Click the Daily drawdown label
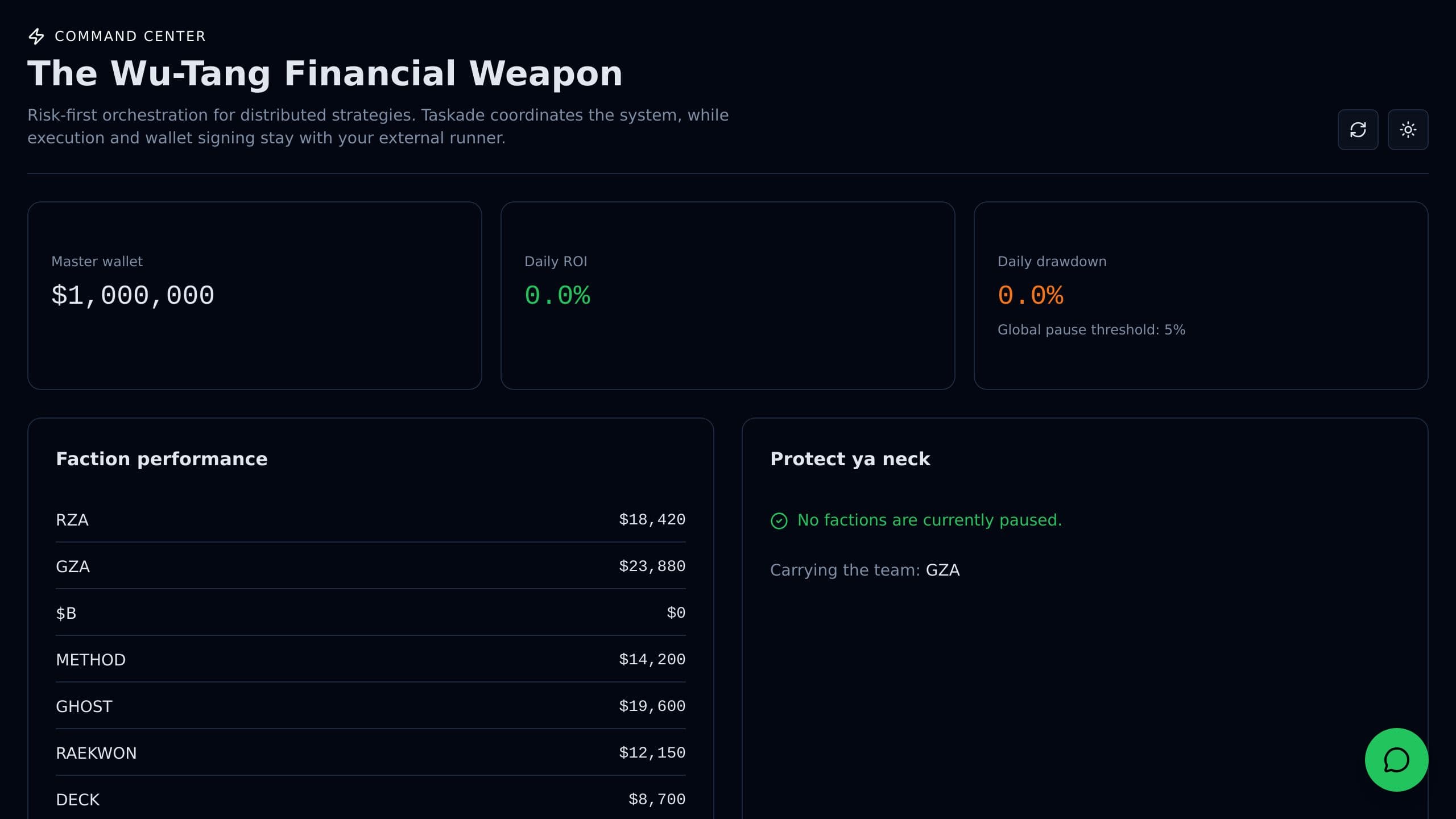 (1052, 261)
